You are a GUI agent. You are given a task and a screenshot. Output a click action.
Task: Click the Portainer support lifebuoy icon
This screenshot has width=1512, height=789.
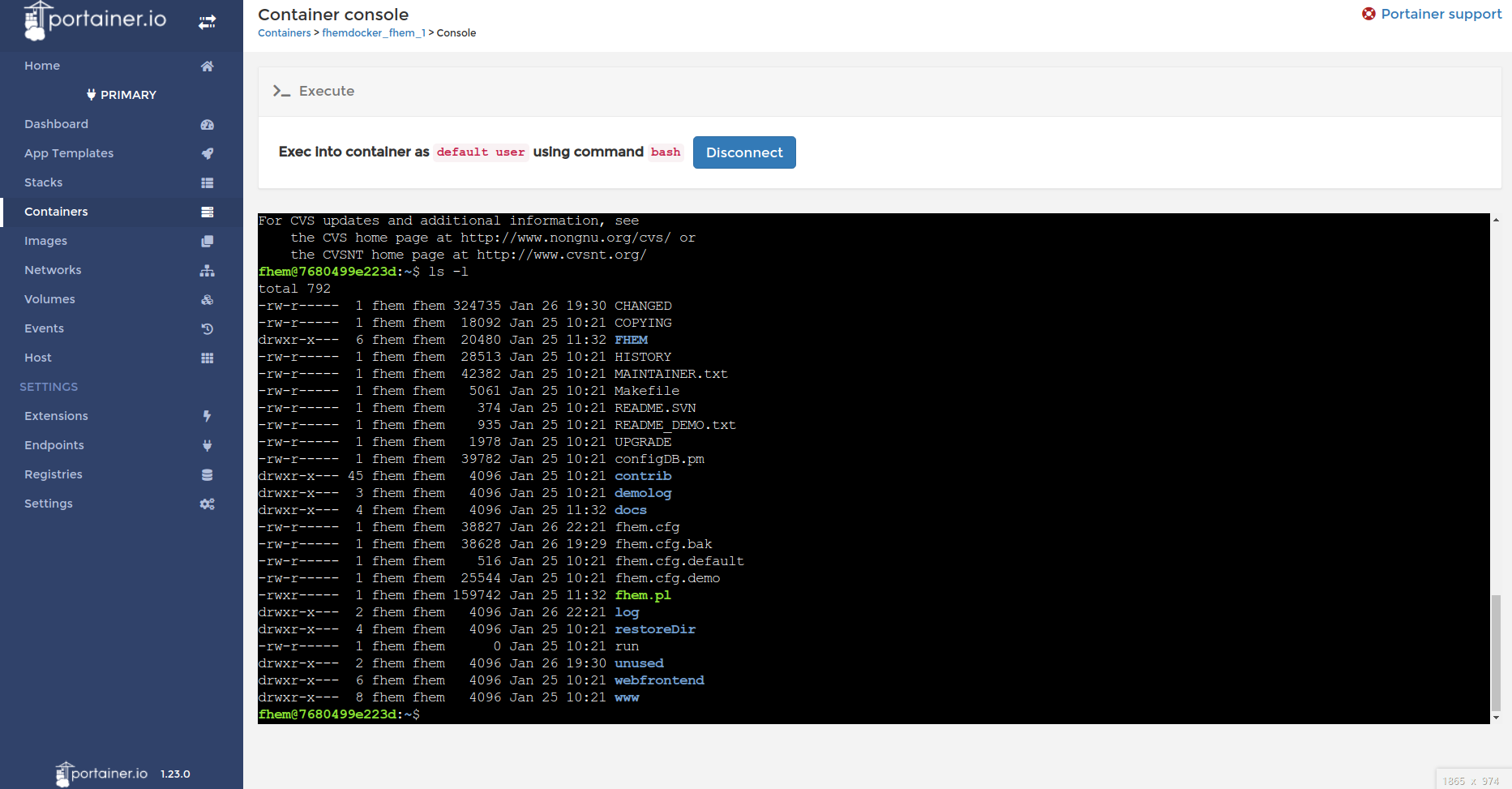tap(1369, 14)
